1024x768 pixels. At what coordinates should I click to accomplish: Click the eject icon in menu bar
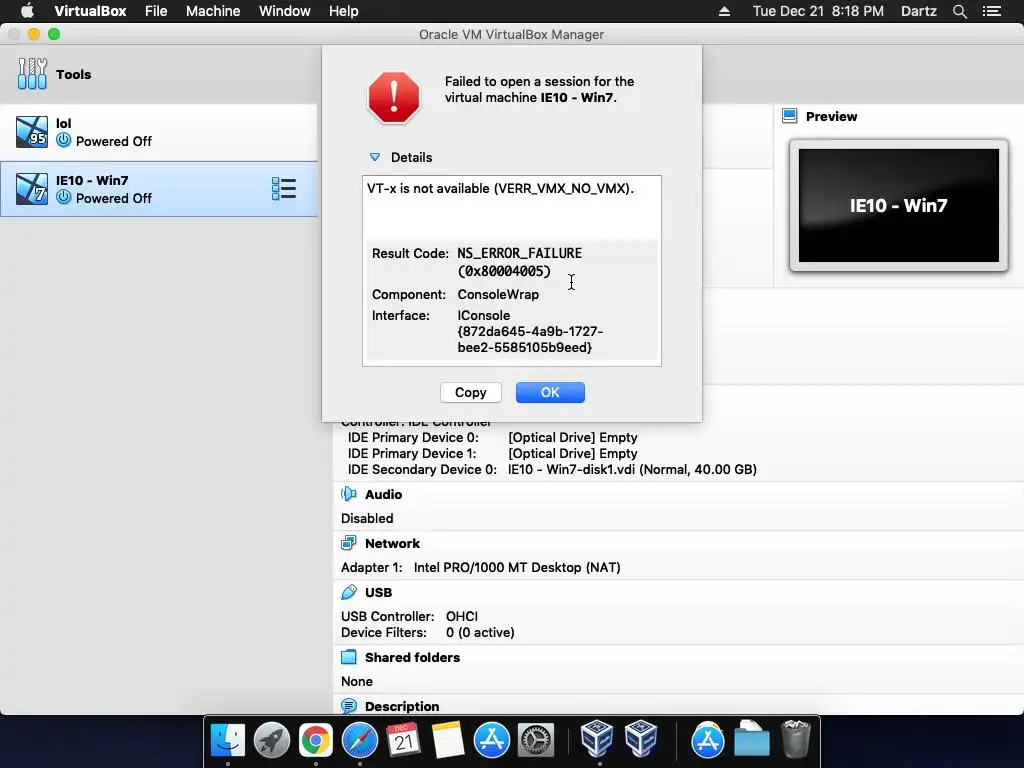point(724,11)
